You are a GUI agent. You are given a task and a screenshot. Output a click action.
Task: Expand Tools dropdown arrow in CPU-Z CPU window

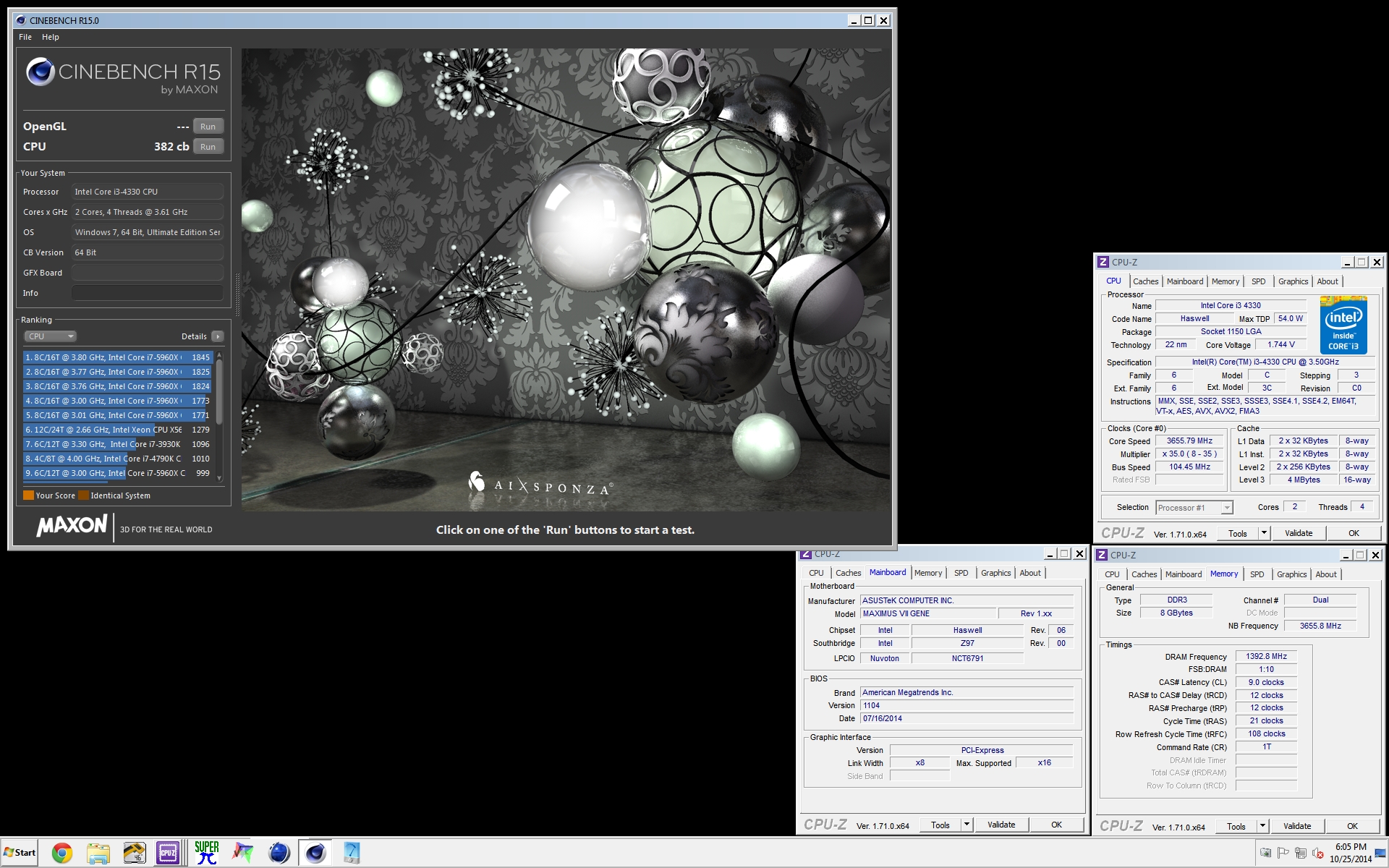(1265, 533)
